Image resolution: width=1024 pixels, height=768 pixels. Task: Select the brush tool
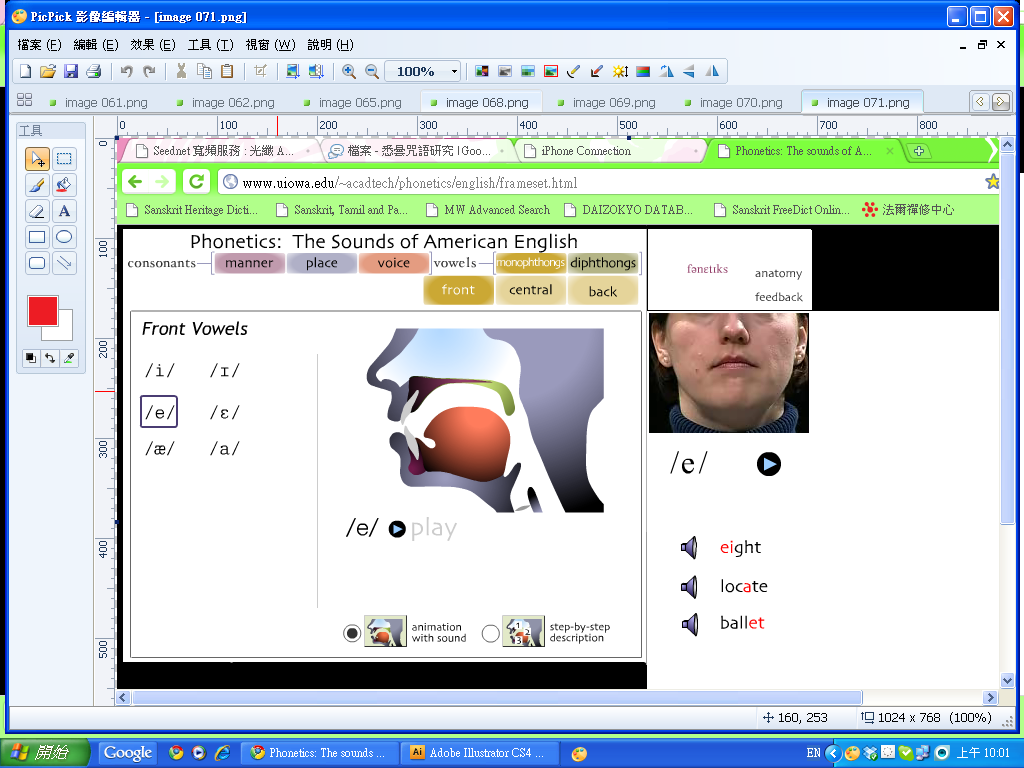(x=37, y=185)
